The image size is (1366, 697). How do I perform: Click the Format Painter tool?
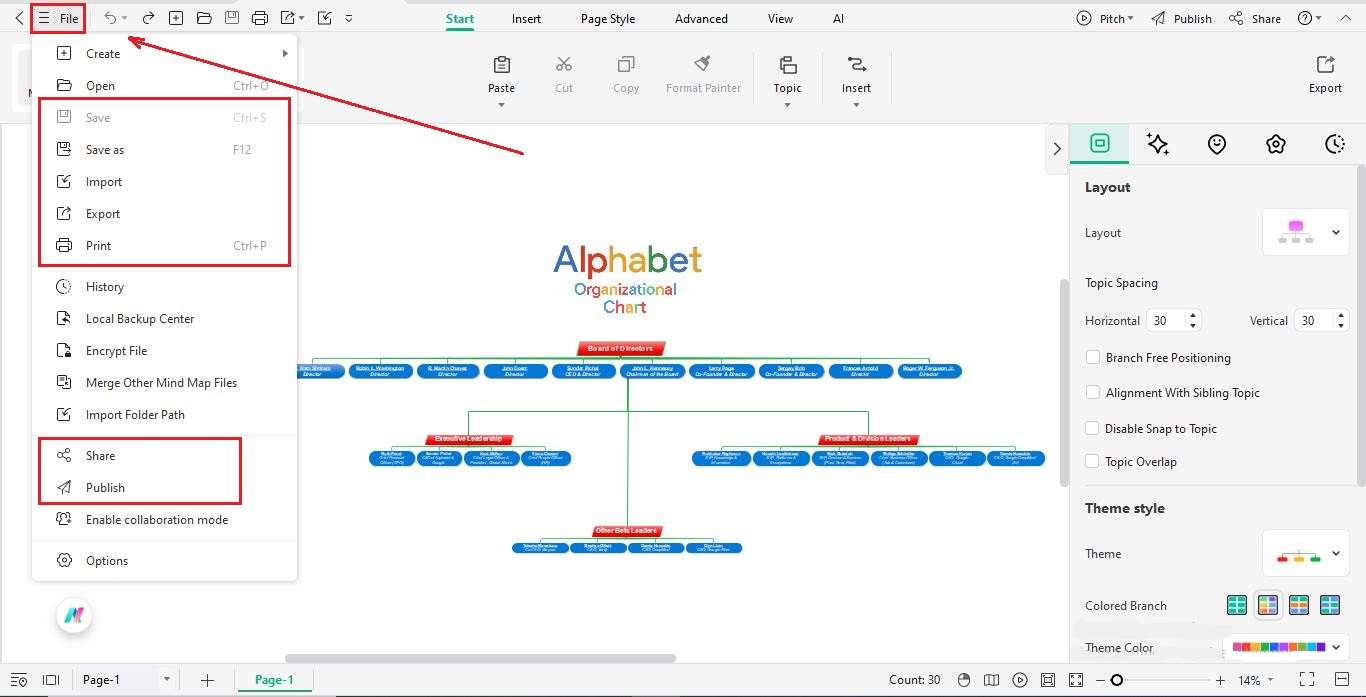tap(703, 75)
